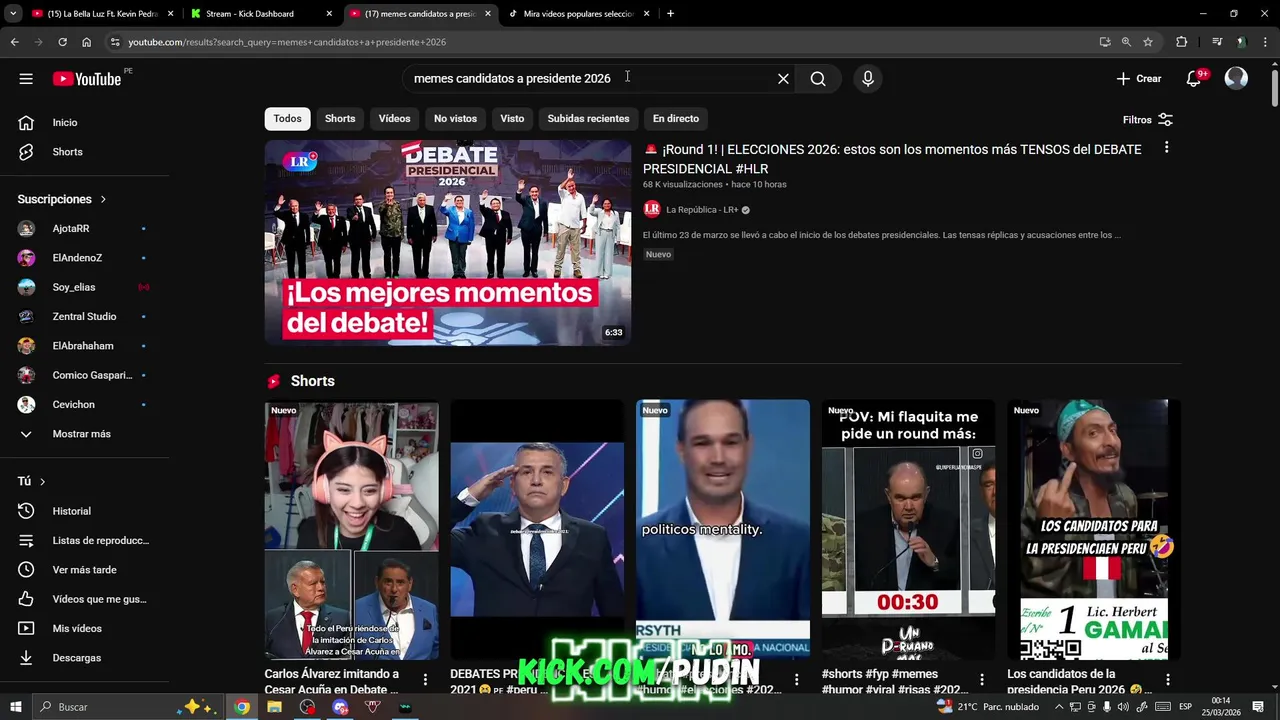Open Zentral Studio channel subscription
Screen dimensions: 1280x720
[86, 316]
